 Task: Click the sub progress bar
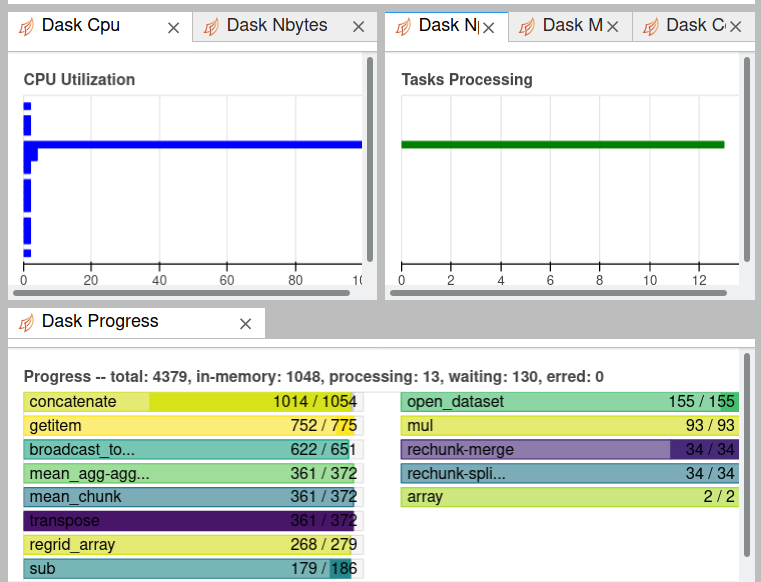click(193, 568)
